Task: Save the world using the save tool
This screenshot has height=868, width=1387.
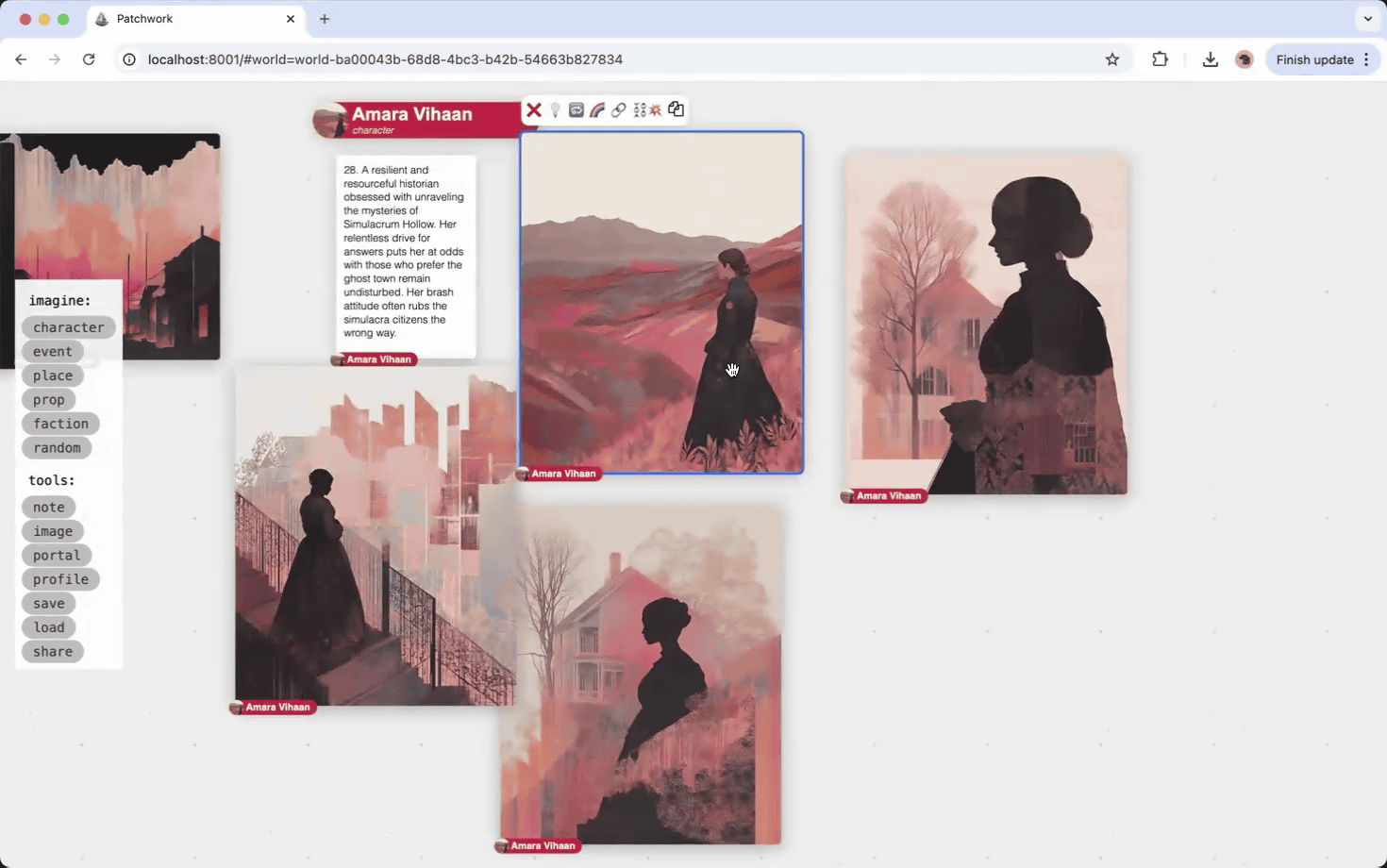Action: click(48, 603)
